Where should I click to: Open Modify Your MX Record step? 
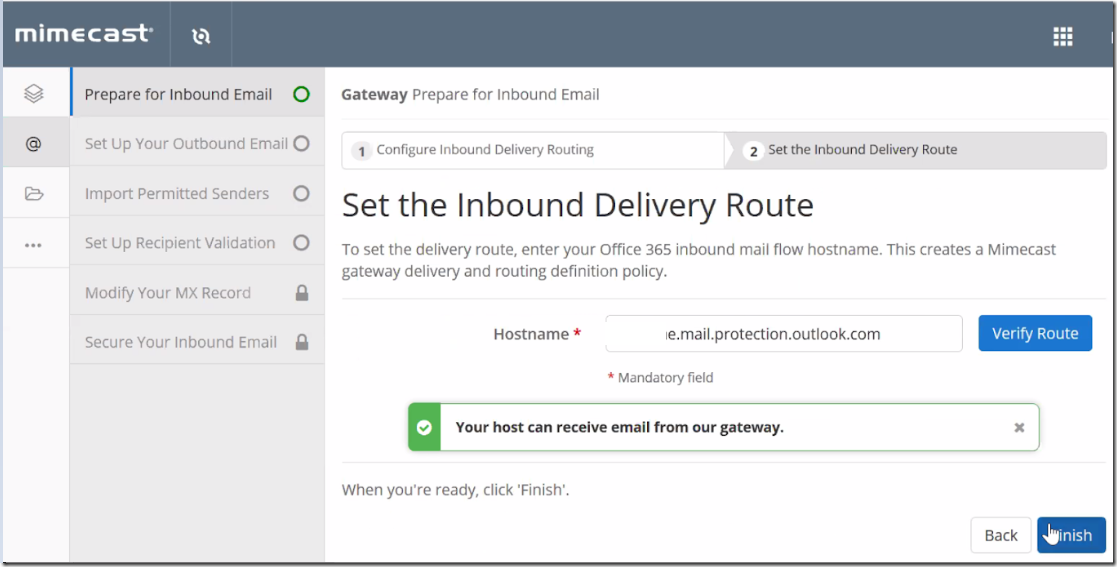click(x=197, y=293)
